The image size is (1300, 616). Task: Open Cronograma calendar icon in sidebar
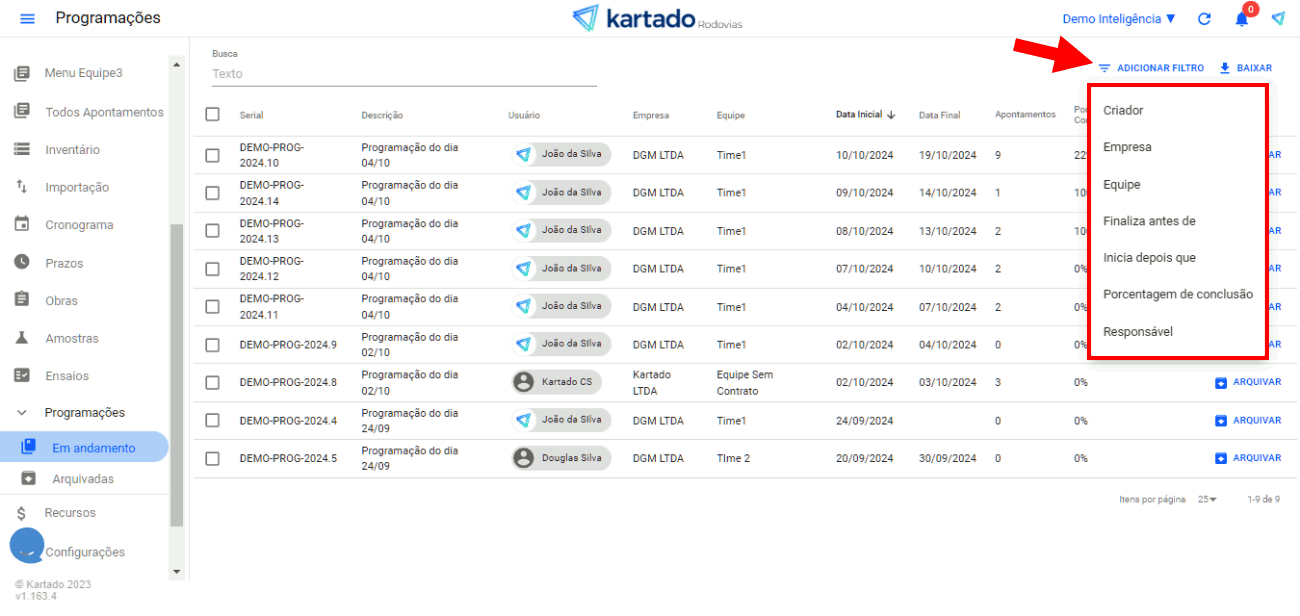pyautogui.click(x=21, y=225)
